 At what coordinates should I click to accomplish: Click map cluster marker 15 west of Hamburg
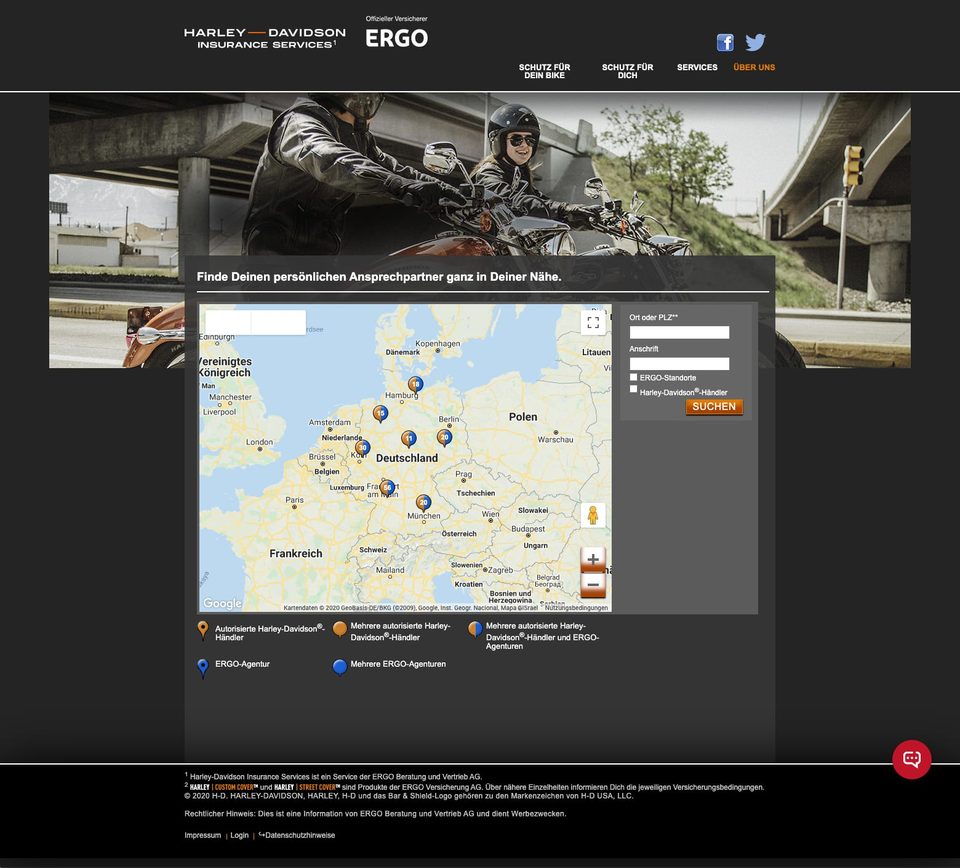pyautogui.click(x=380, y=414)
